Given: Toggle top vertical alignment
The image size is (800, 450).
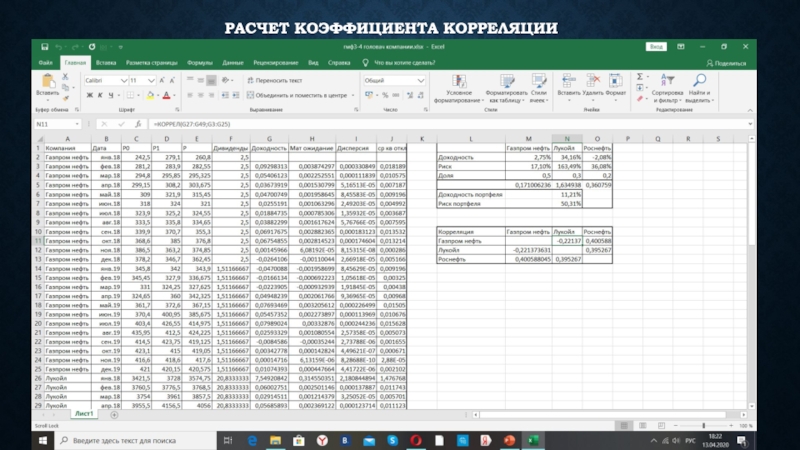Looking at the screenshot, I should coord(190,80).
